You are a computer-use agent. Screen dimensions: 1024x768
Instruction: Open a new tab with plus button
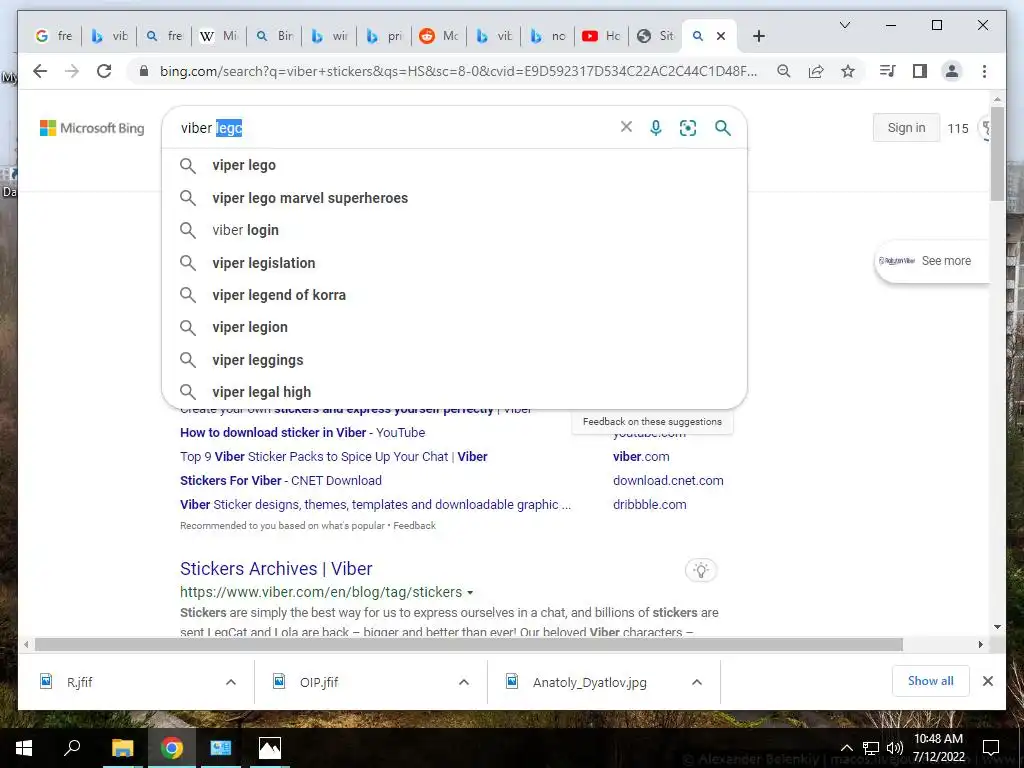coord(758,36)
